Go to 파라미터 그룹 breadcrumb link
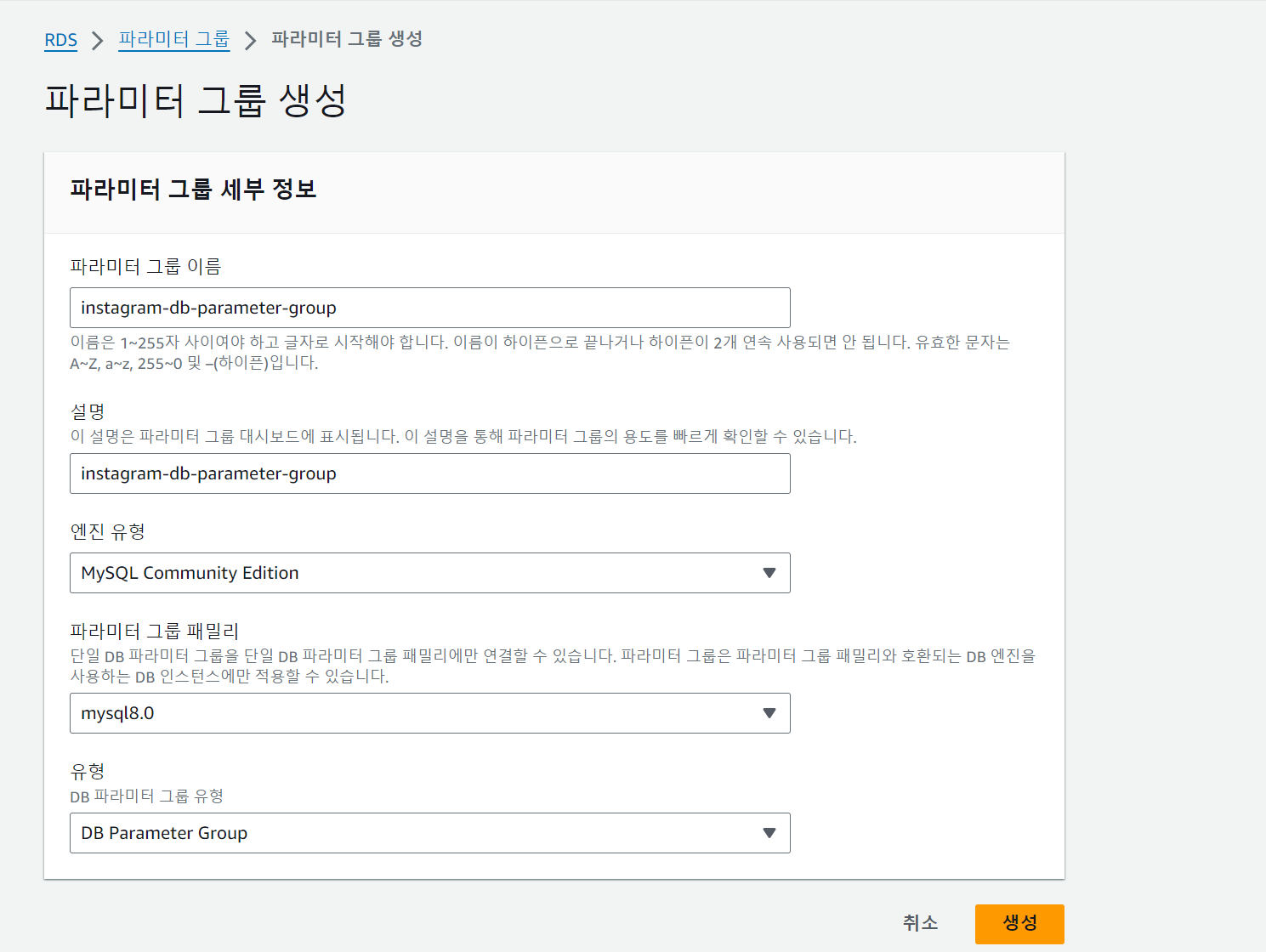 174,39
